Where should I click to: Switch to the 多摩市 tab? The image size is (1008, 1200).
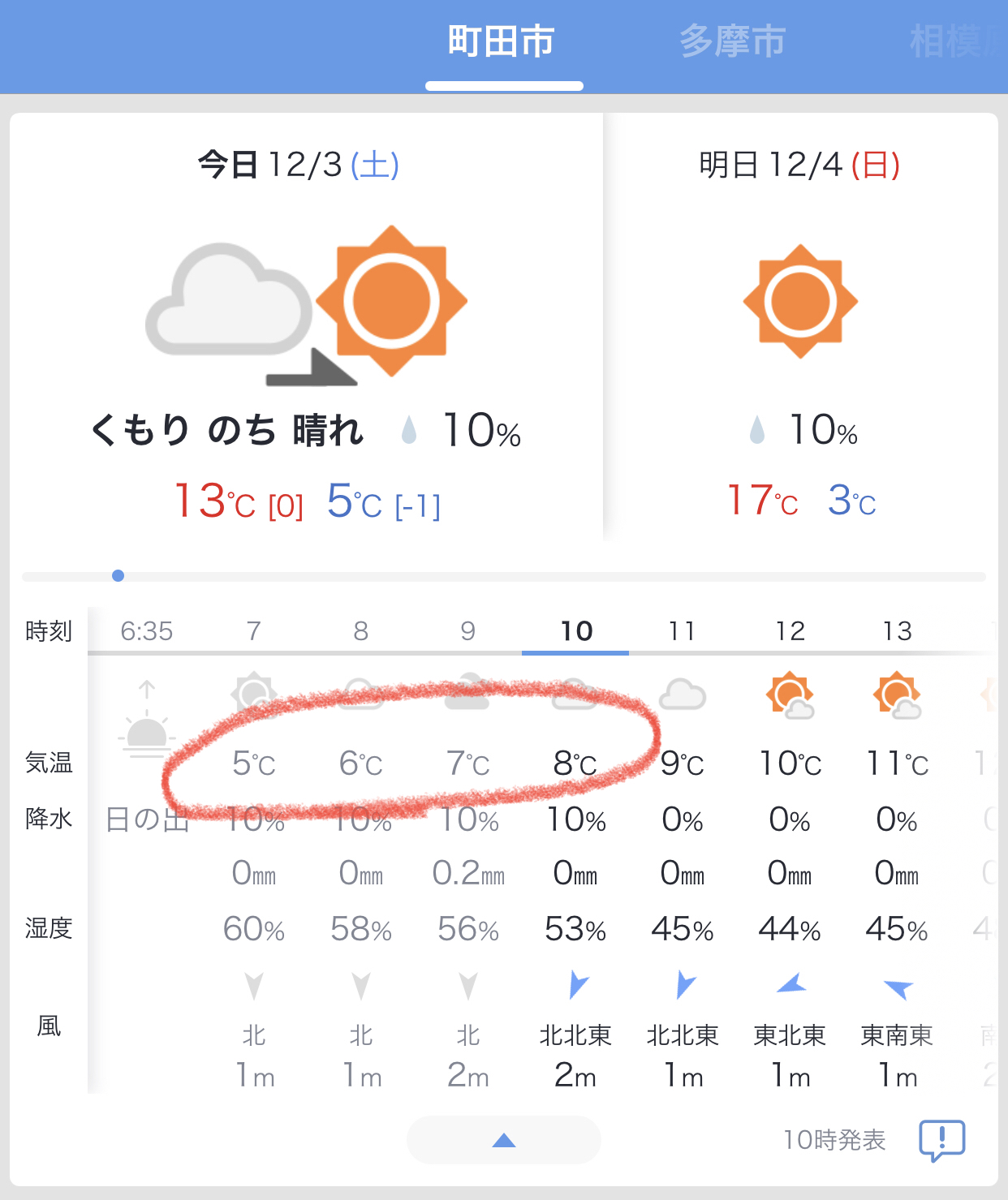tap(732, 41)
